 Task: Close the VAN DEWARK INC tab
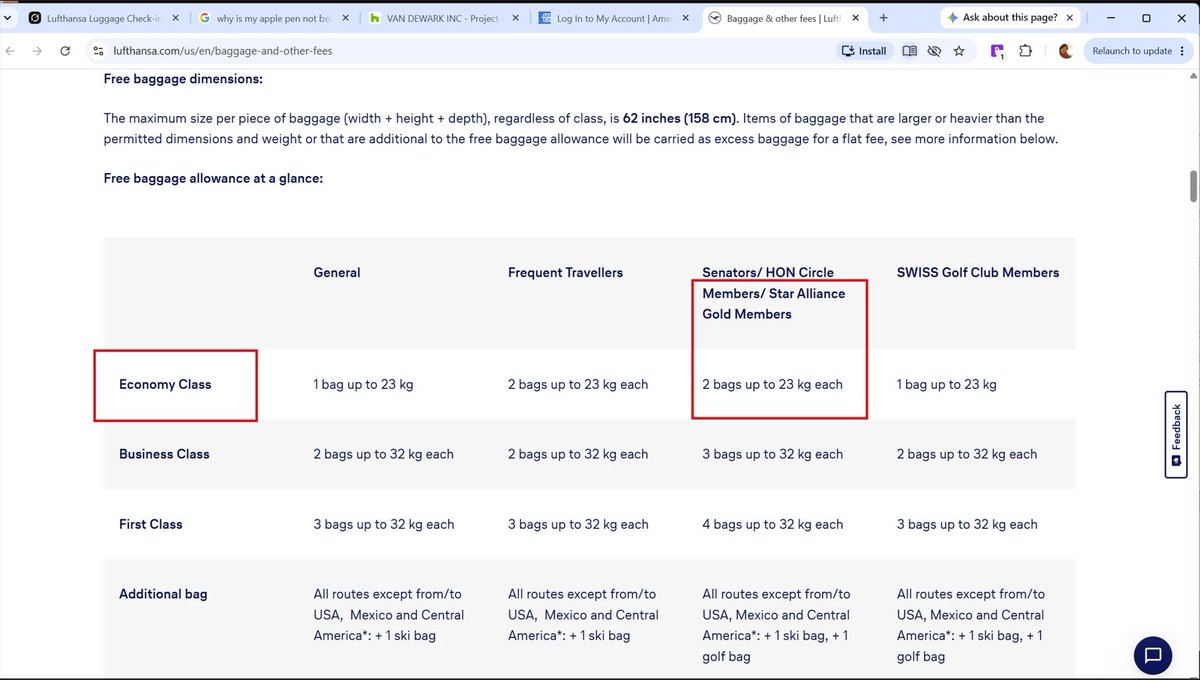(x=516, y=18)
